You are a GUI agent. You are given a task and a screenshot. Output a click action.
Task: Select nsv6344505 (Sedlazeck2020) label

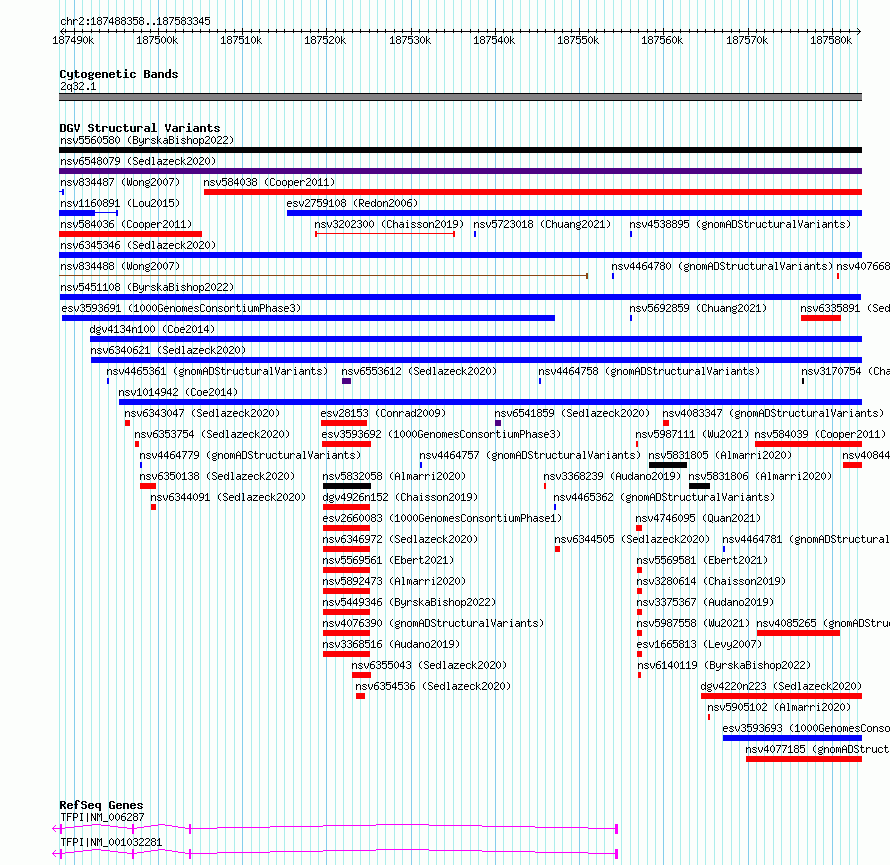coord(632,539)
